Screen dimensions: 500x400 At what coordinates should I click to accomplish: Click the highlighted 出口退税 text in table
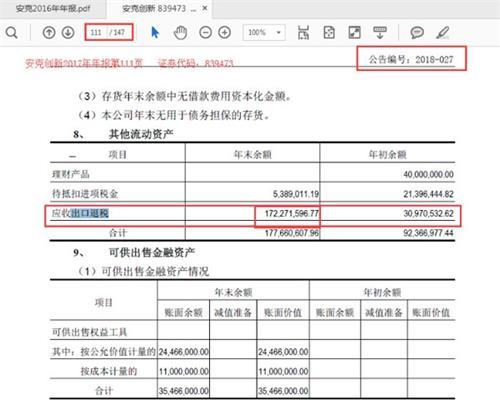tap(89, 213)
